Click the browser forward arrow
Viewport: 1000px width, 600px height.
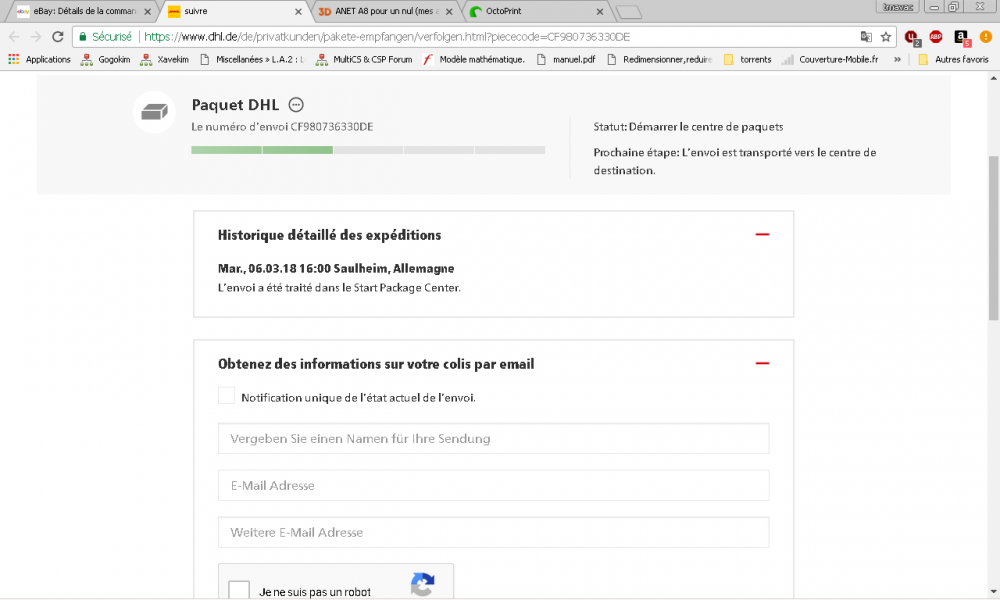tap(36, 37)
